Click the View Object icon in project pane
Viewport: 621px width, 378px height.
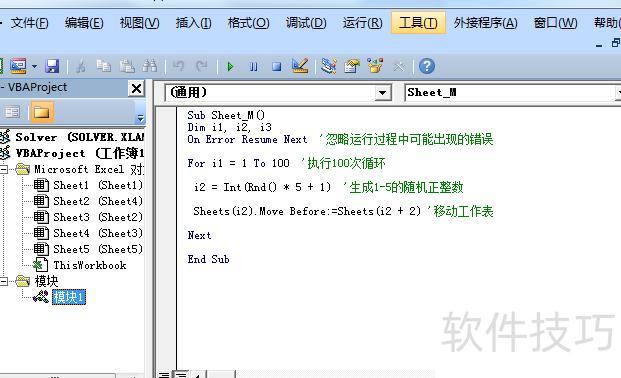[x=12, y=112]
